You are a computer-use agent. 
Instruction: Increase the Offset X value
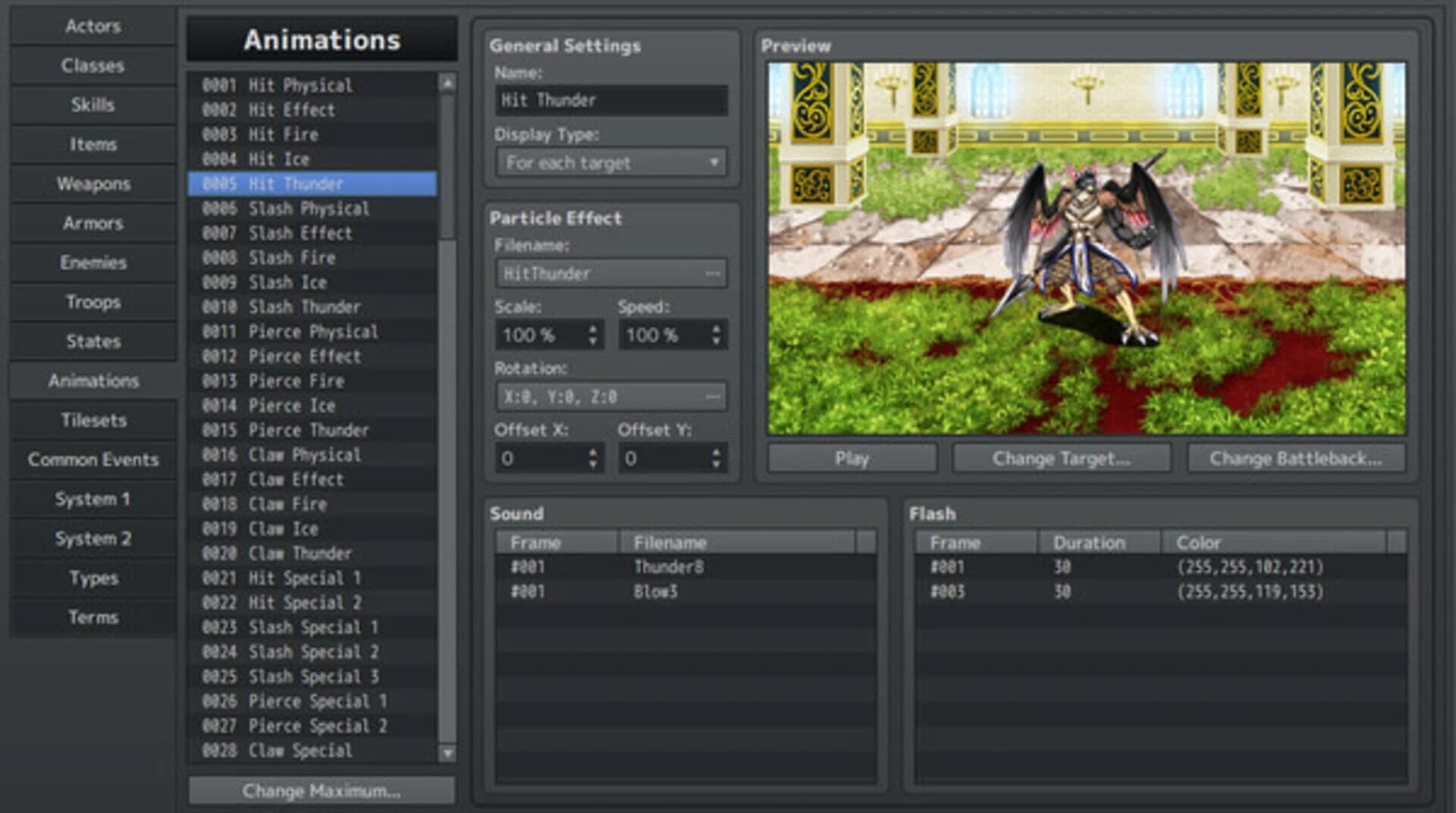pyautogui.click(x=593, y=451)
